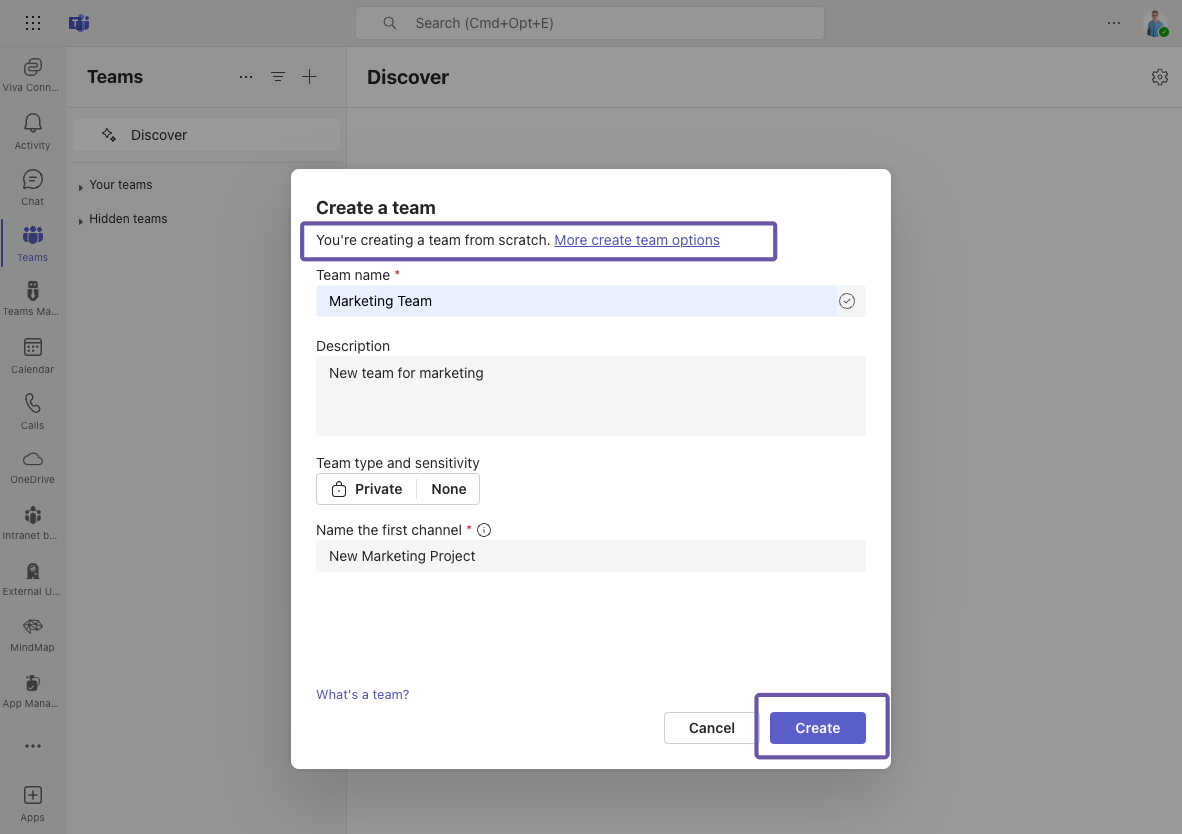This screenshot has width=1182, height=834.
Task: Follow the More create team options link
Action: pos(637,240)
